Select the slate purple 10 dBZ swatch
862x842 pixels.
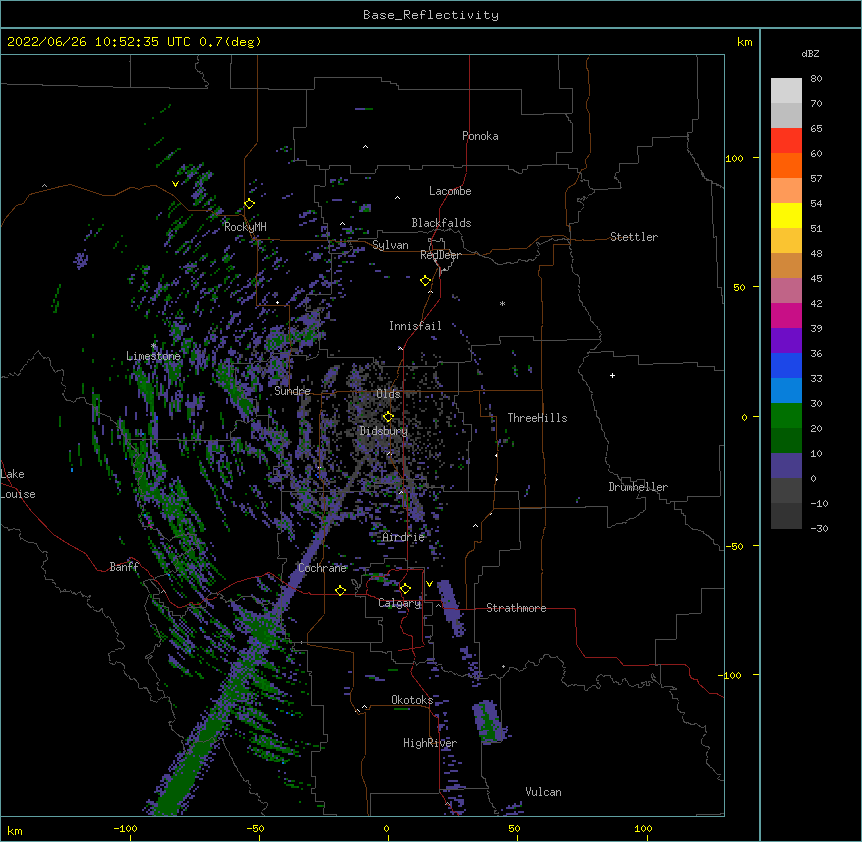[786, 466]
